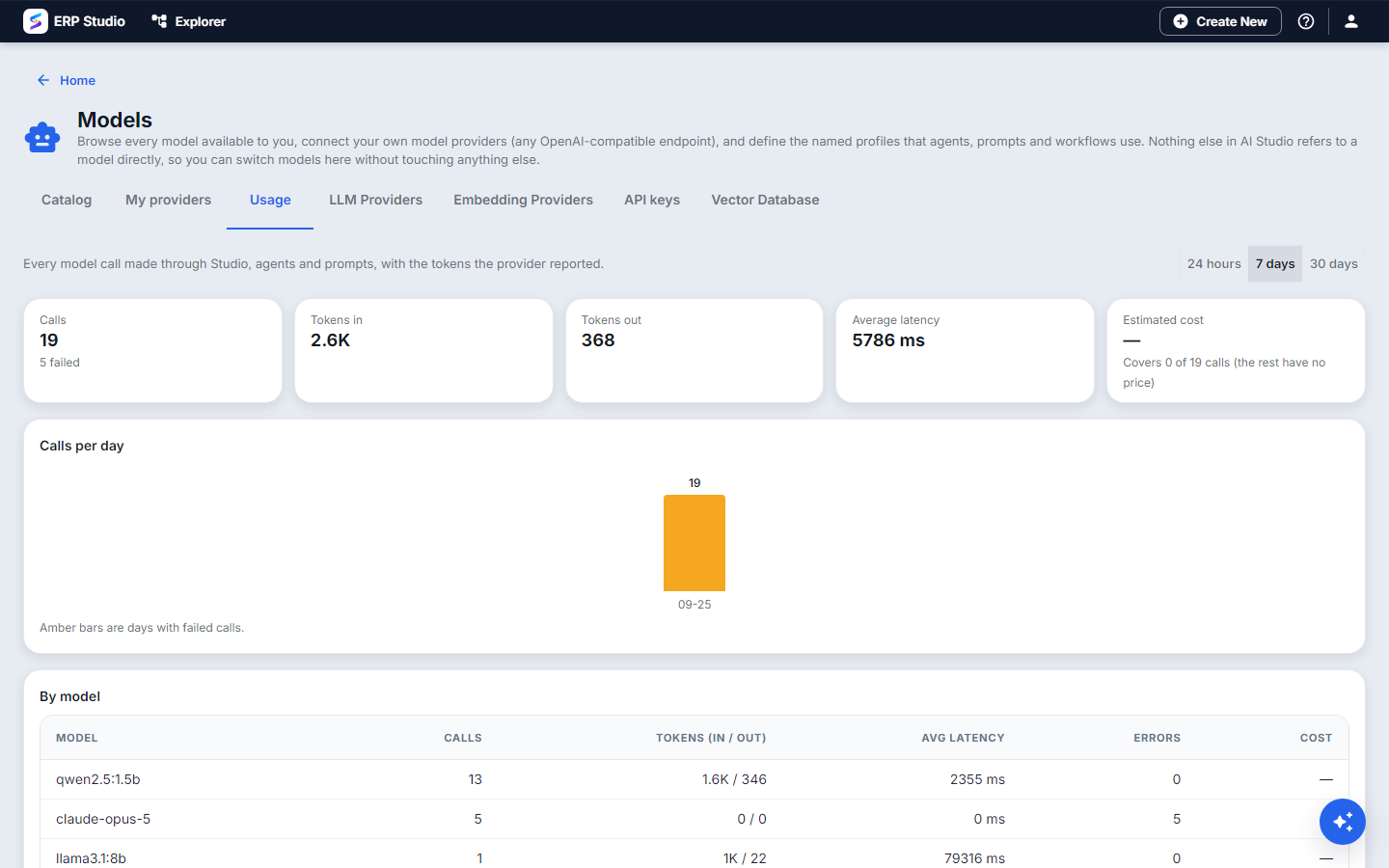Click the Estimated cost card text
The image size is (1389, 868).
(x=1224, y=372)
